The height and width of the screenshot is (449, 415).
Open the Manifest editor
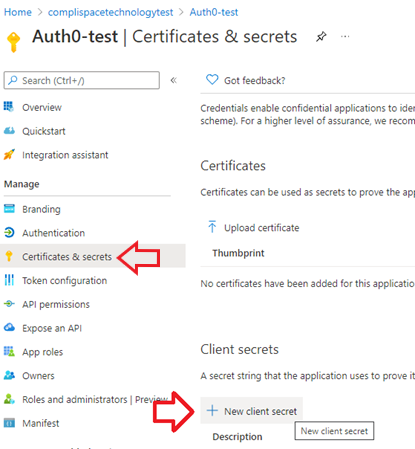pyautogui.click(x=40, y=423)
